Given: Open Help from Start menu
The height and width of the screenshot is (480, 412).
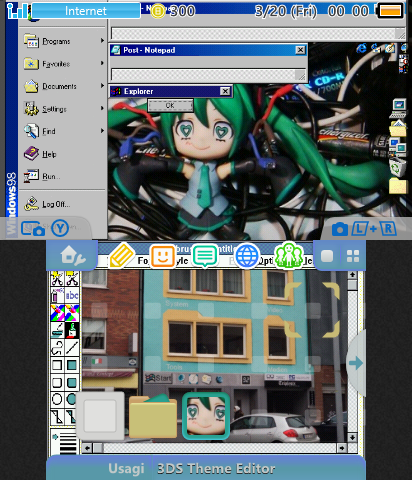Looking at the screenshot, I should point(63,154).
